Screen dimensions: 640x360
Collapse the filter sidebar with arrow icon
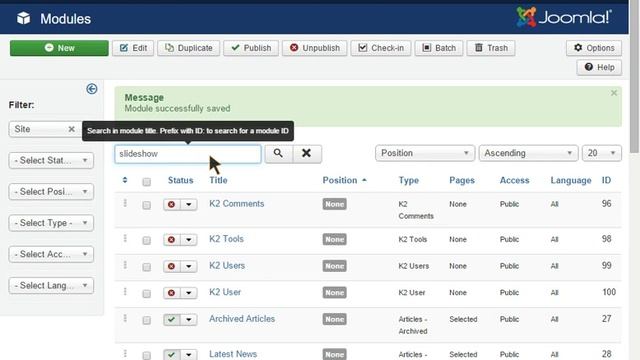[92, 89]
